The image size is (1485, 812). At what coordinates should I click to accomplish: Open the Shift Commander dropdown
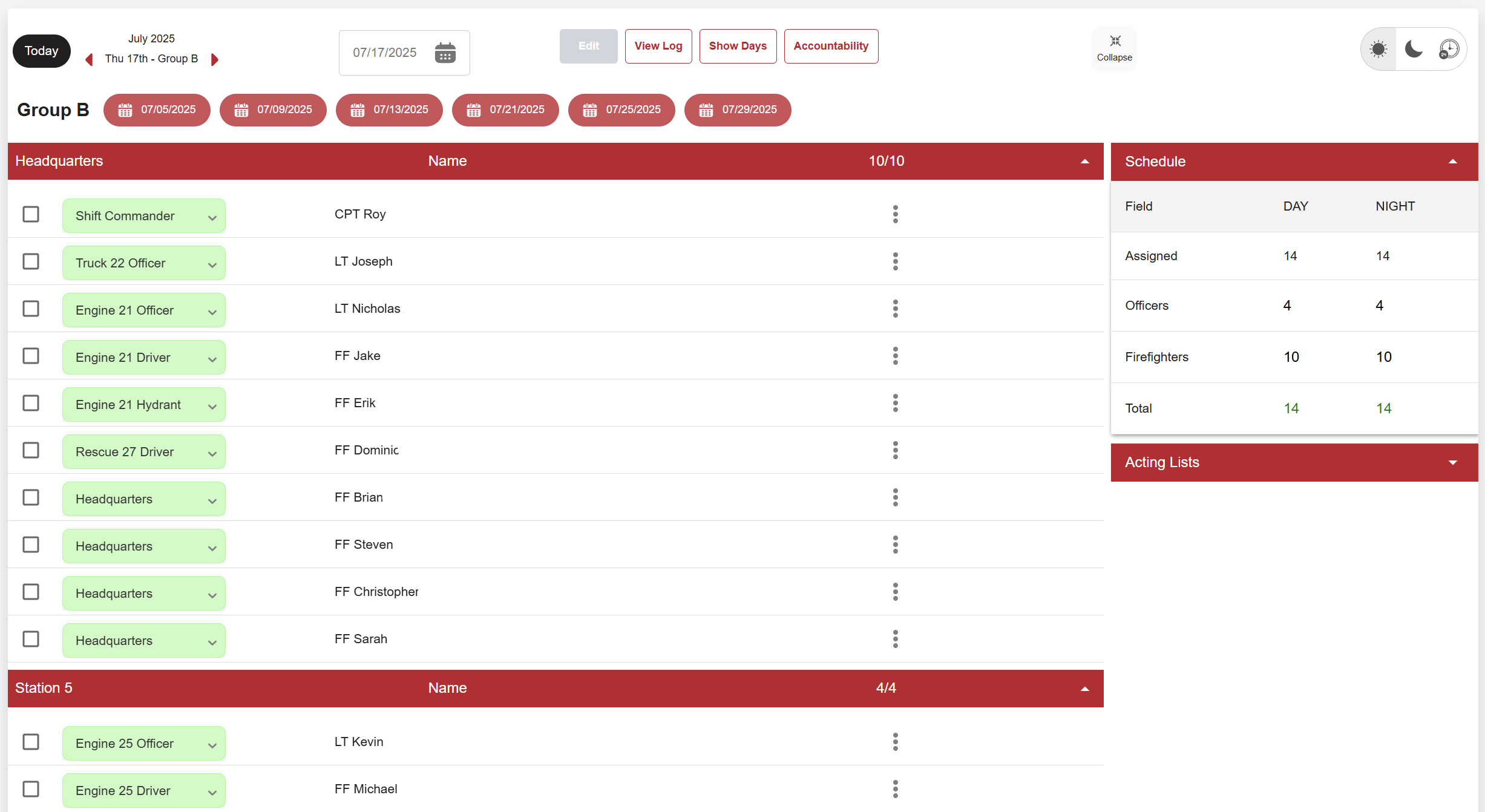pyautogui.click(x=144, y=216)
